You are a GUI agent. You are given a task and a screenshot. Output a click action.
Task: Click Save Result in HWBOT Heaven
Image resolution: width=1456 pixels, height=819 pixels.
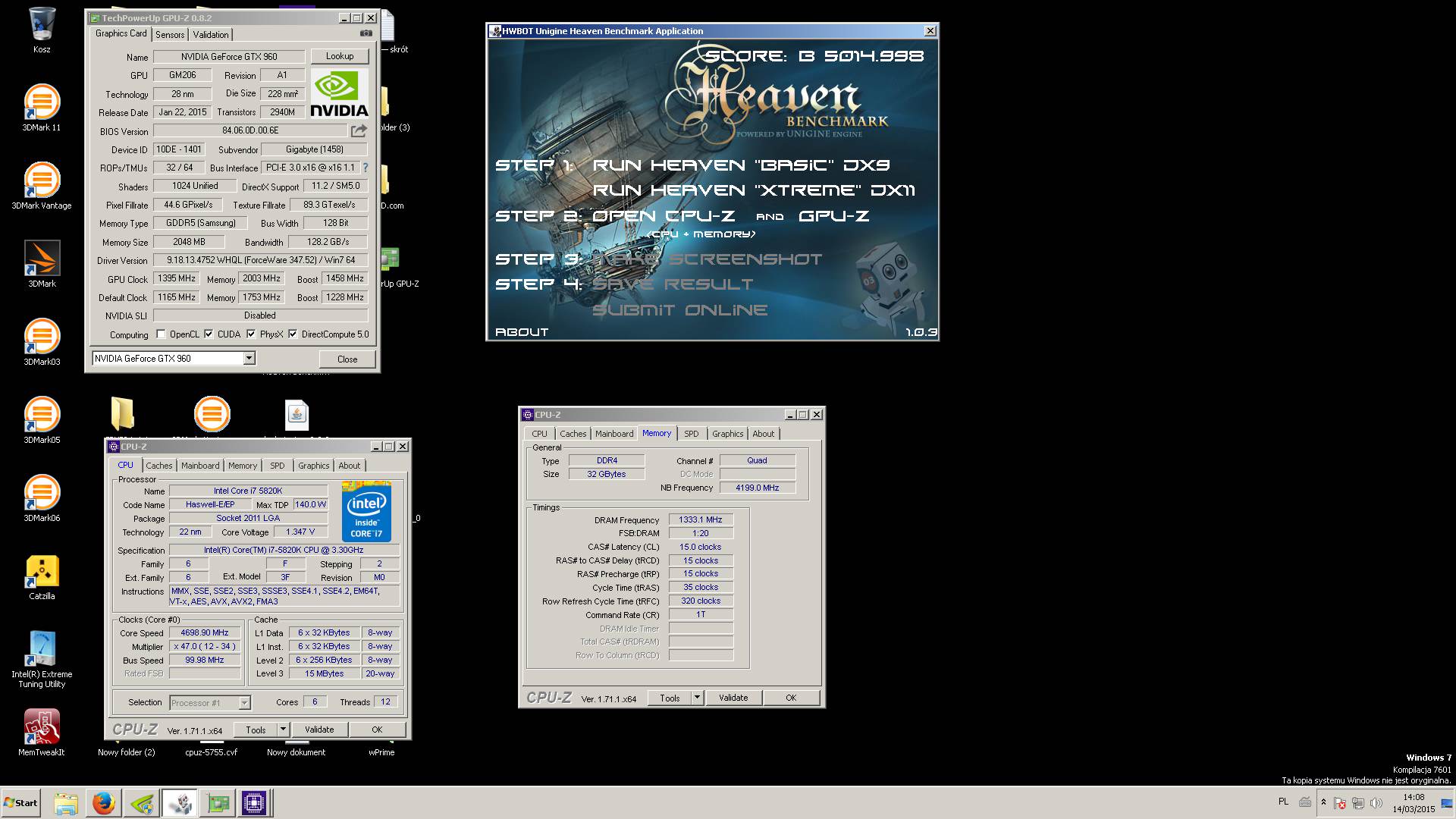[673, 284]
